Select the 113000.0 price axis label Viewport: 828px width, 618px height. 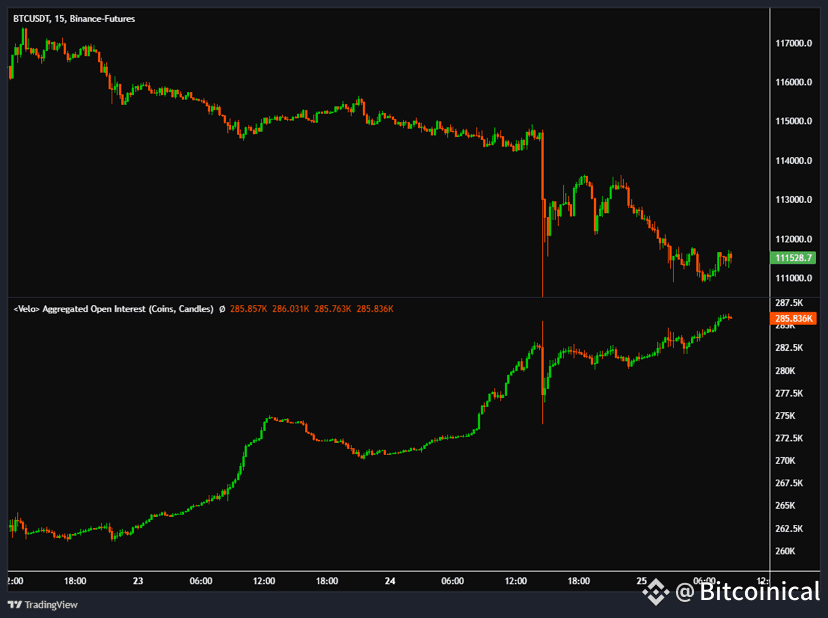(794, 200)
